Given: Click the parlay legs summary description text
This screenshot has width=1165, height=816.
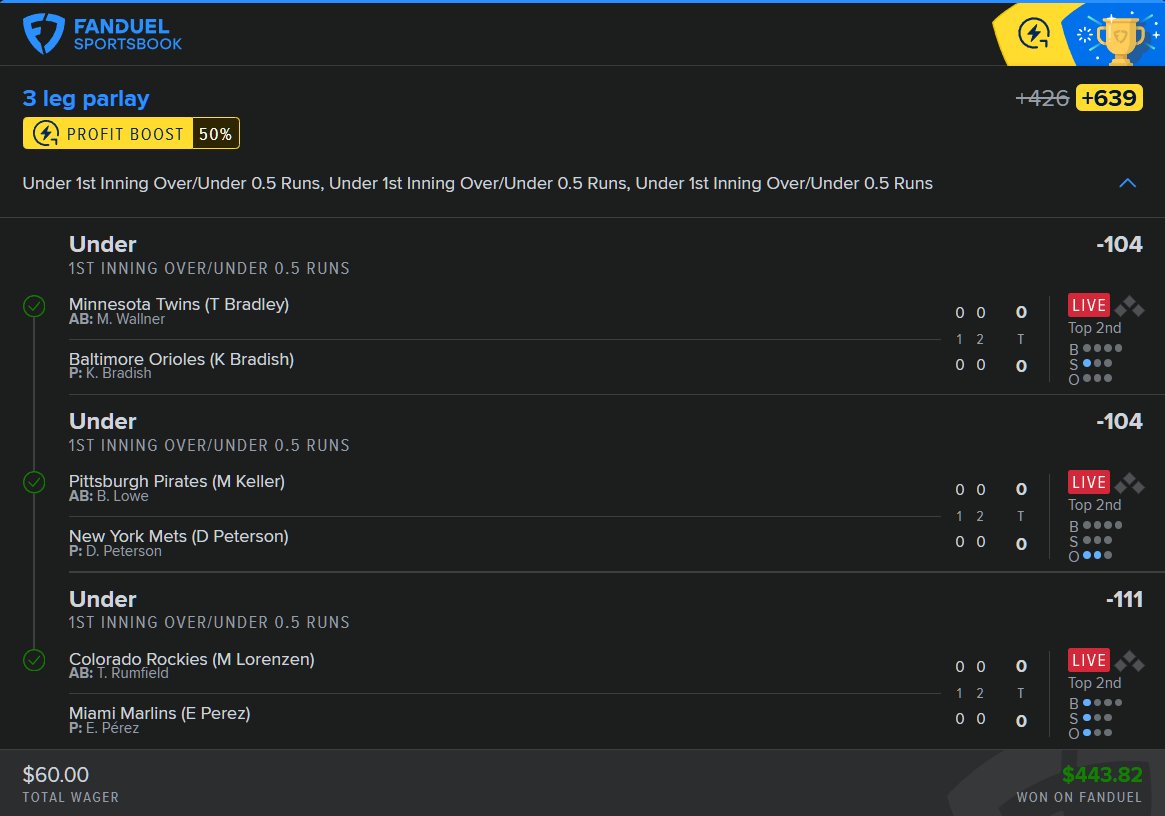Looking at the screenshot, I should 478,184.
